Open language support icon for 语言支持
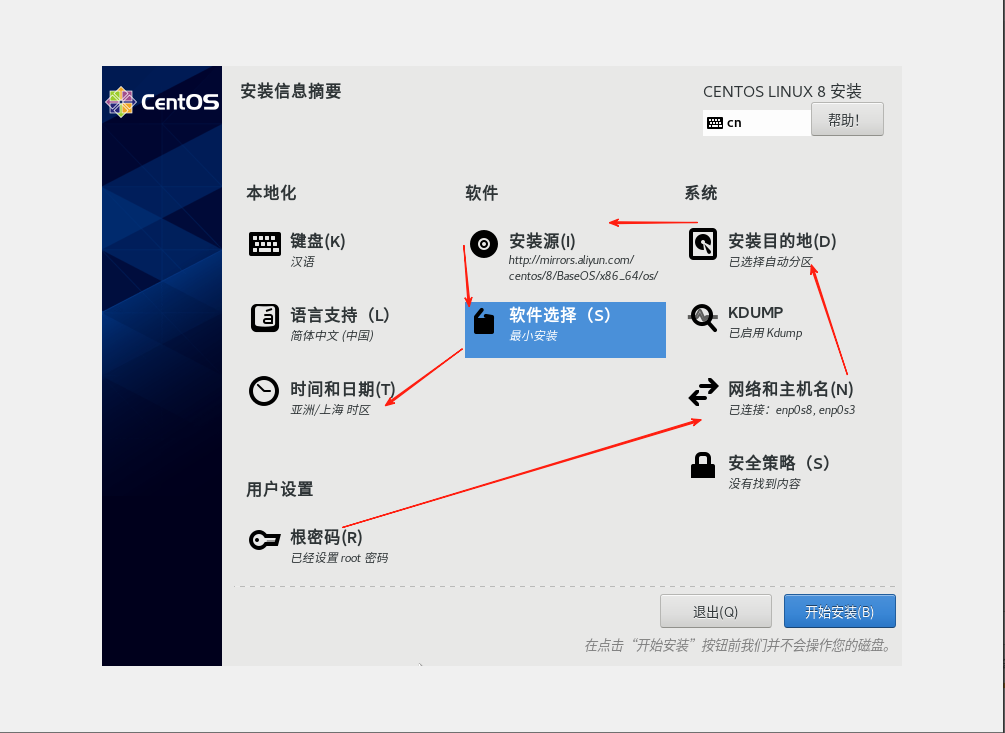Image resolution: width=1005 pixels, height=733 pixels. click(x=265, y=318)
